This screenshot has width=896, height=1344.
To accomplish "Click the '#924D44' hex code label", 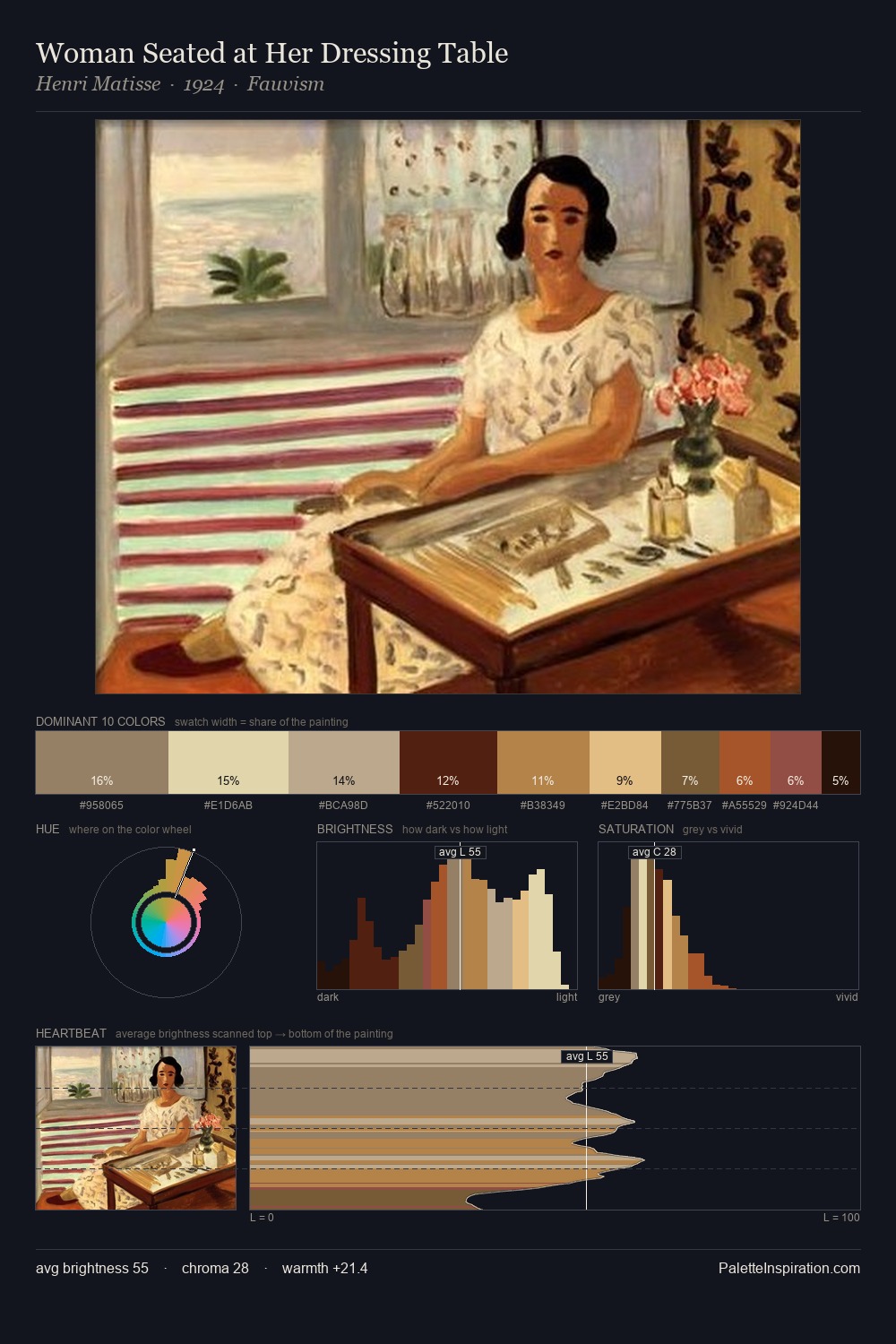I will pyautogui.click(x=796, y=805).
